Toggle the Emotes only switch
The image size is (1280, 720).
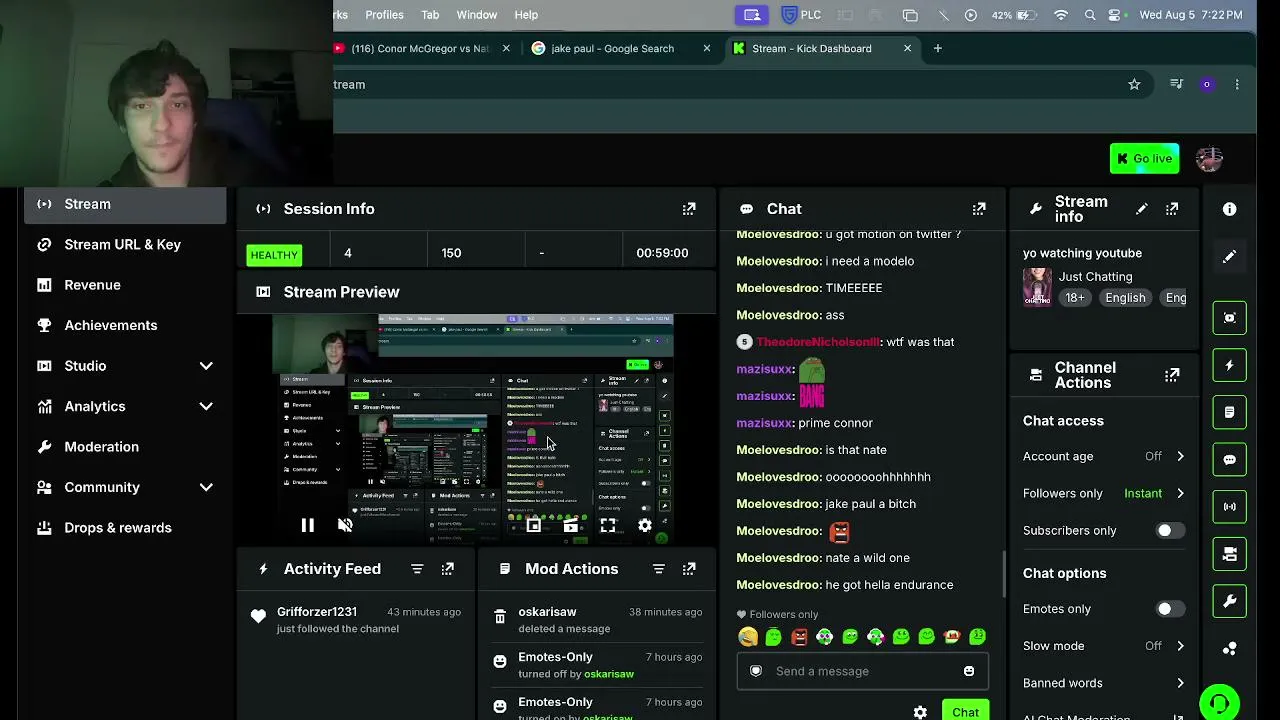tap(1170, 609)
